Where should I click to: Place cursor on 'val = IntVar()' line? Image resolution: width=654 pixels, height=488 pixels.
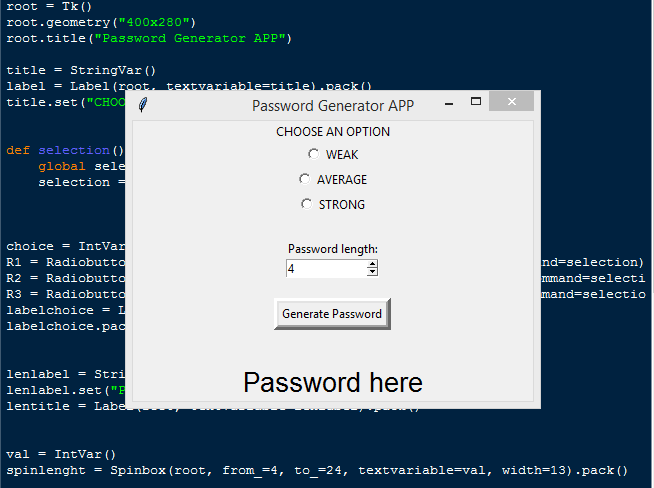tap(61, 454)
